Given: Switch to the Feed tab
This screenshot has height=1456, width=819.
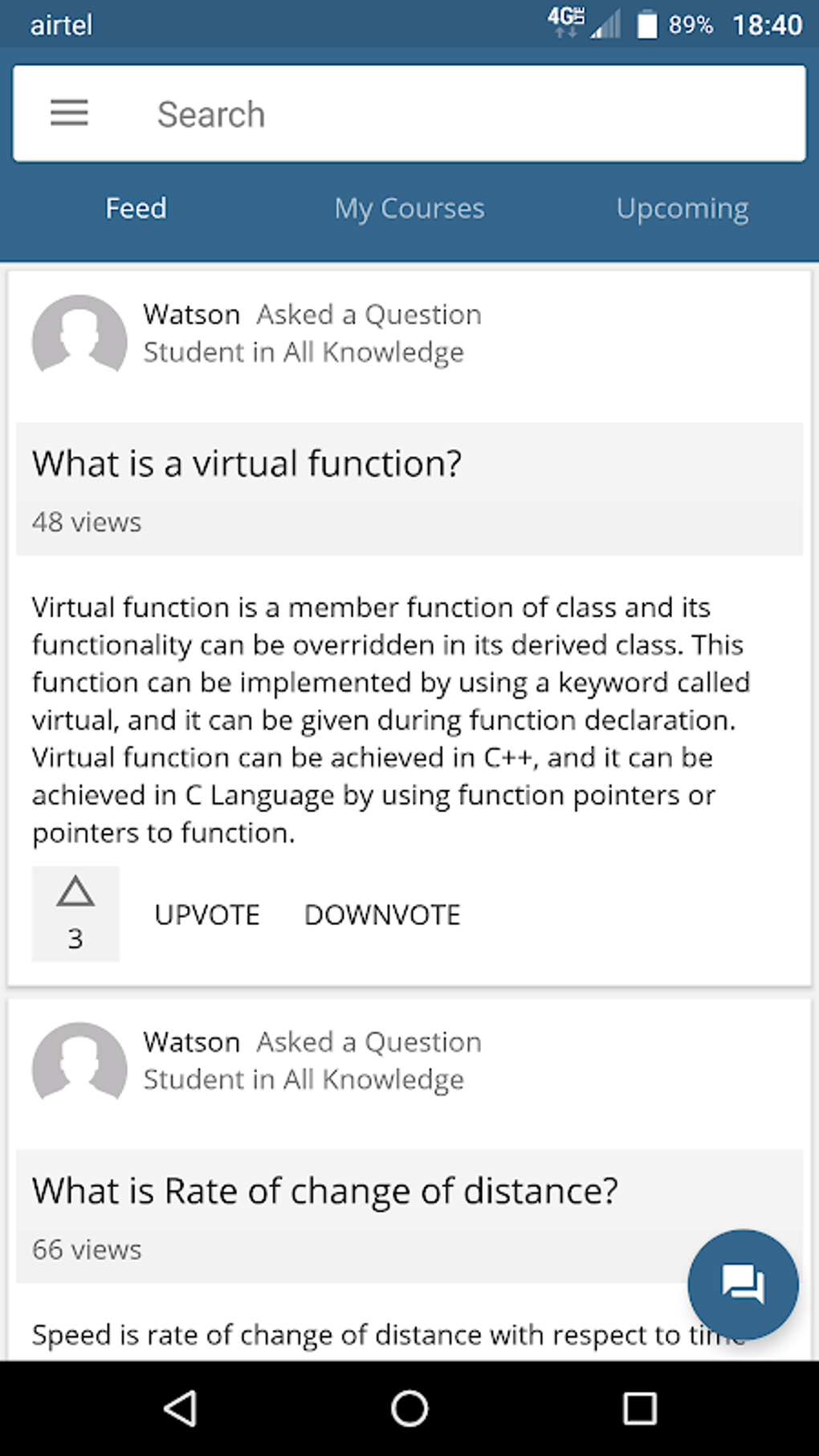Looking at the screenshot, I should point(136,209).
